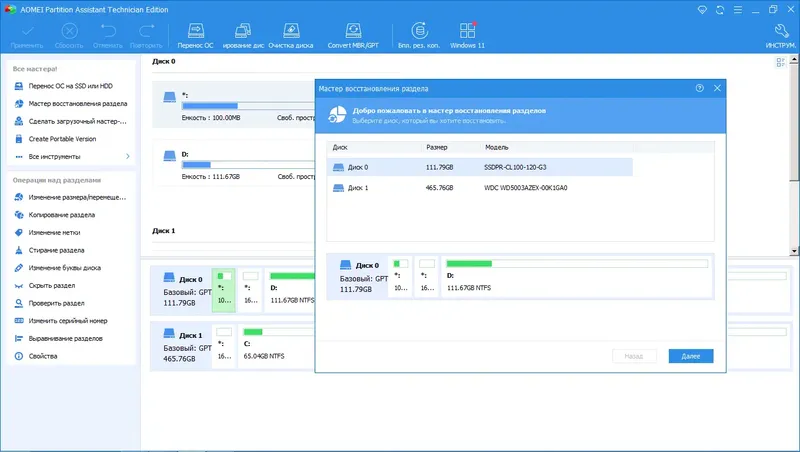Choose 'Сделать загрузочный мастер' sidebar item

pos(71,121)
